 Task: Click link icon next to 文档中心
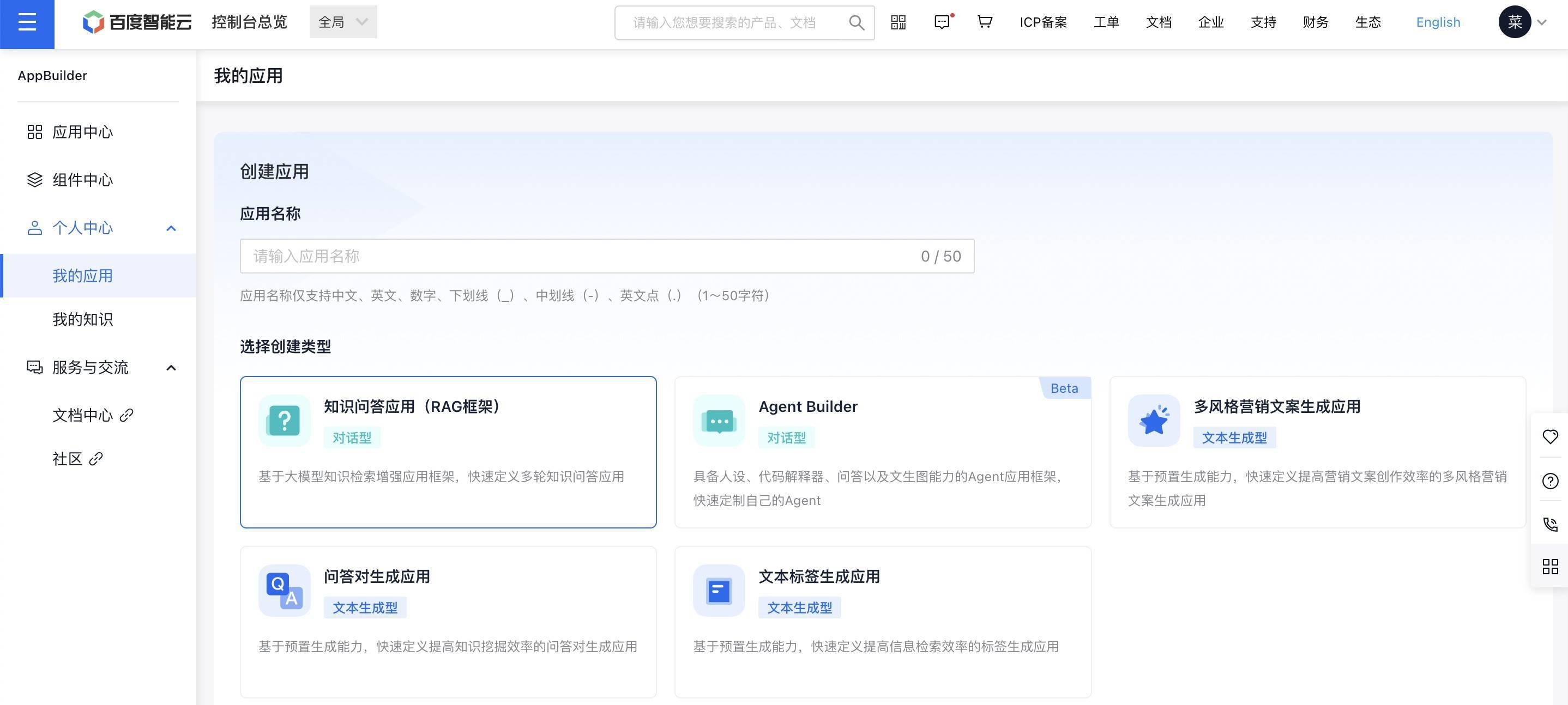[x=126, y=416]
